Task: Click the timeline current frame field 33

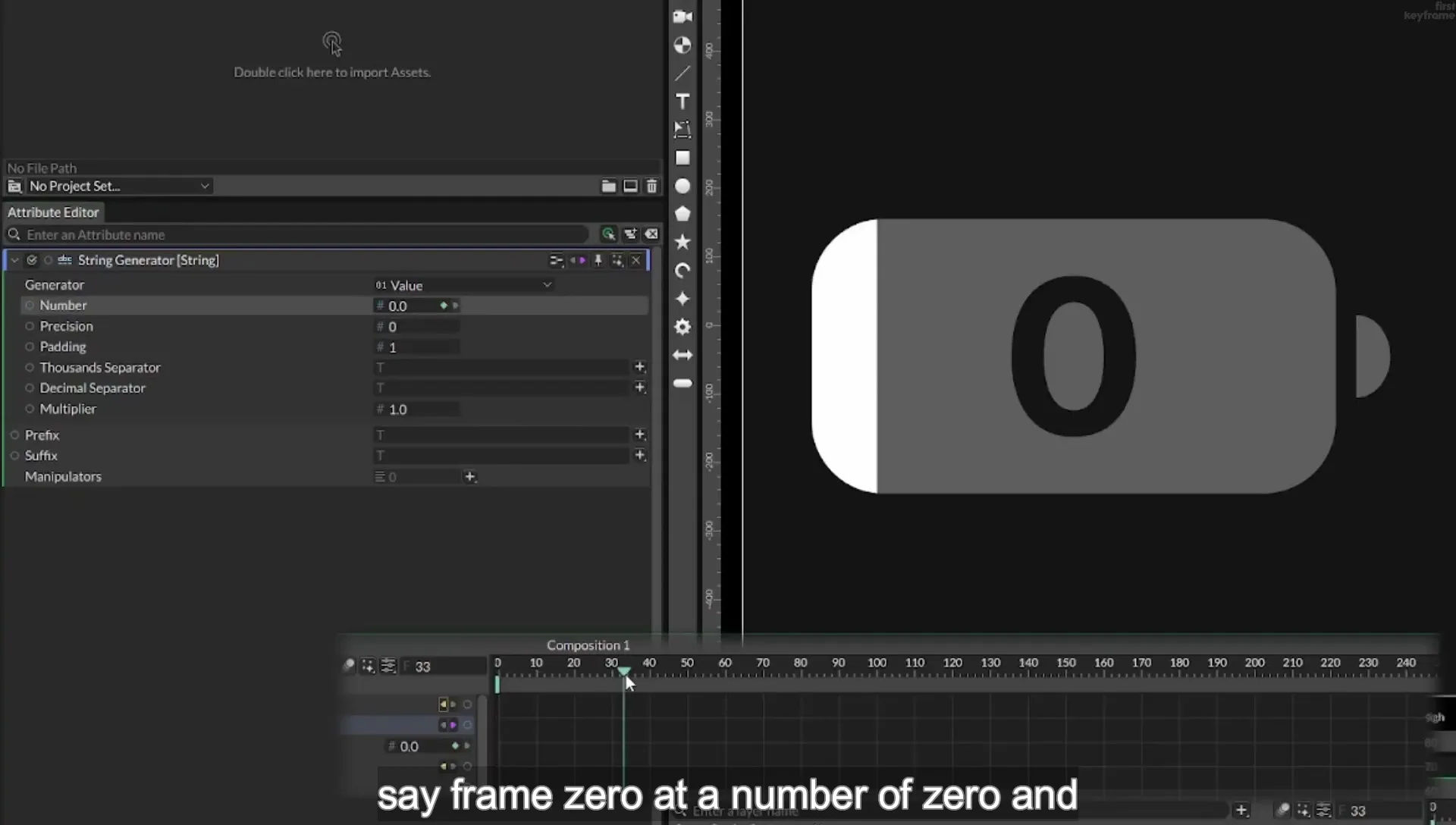Action: coord(444,667)
